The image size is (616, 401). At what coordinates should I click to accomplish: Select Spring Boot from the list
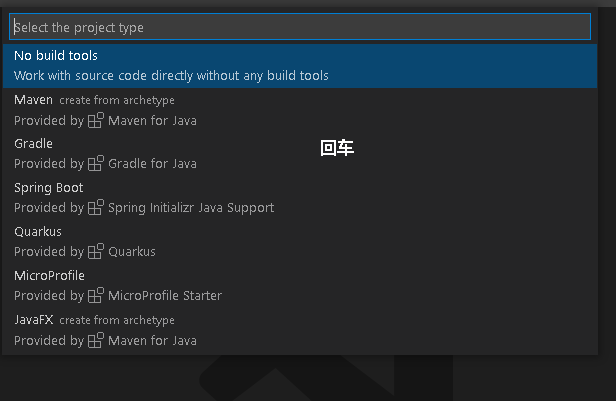49,188
